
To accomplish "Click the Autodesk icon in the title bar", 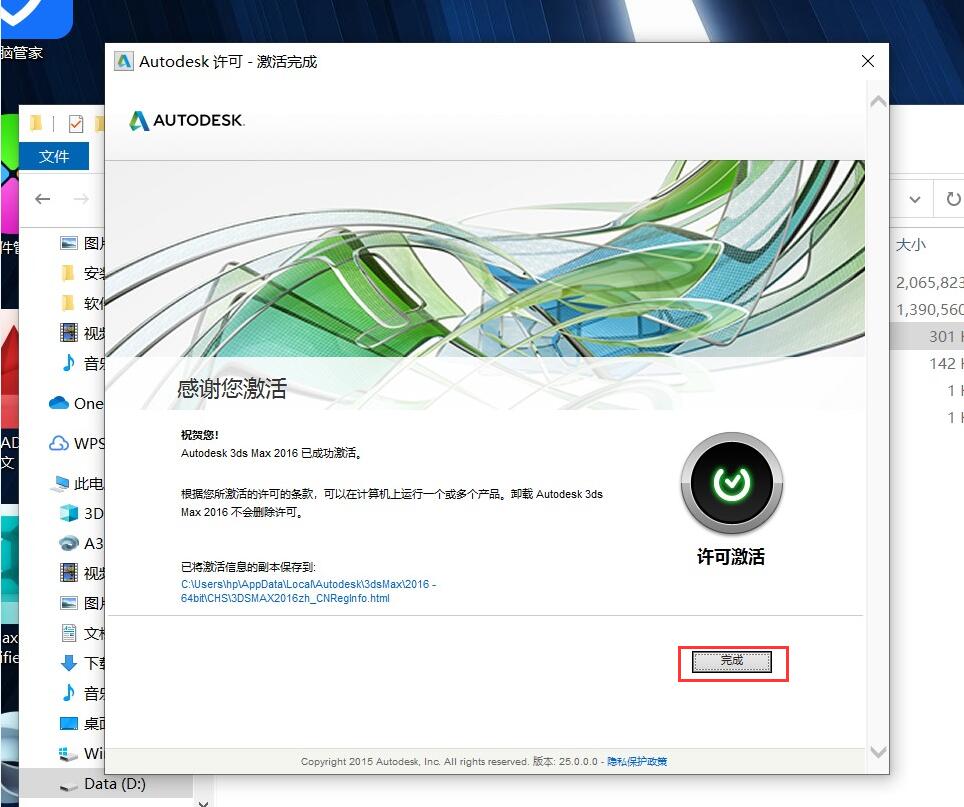I will point(124,61).
